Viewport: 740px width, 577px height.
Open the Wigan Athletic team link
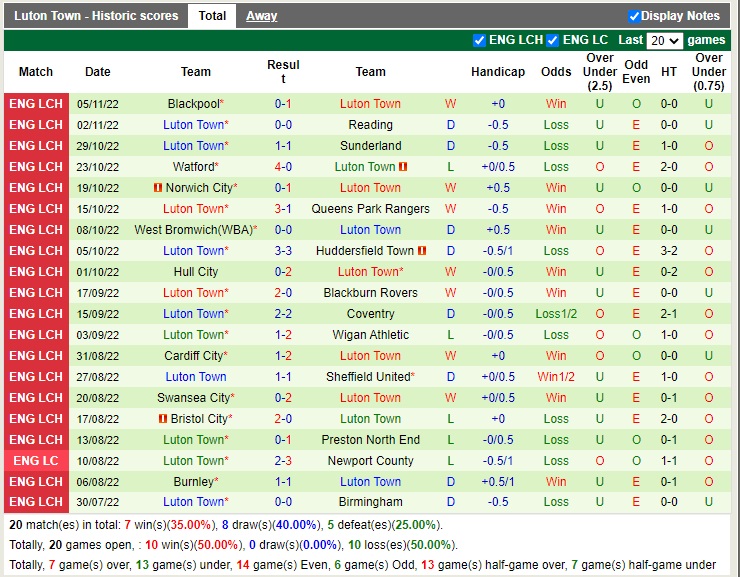370,335
